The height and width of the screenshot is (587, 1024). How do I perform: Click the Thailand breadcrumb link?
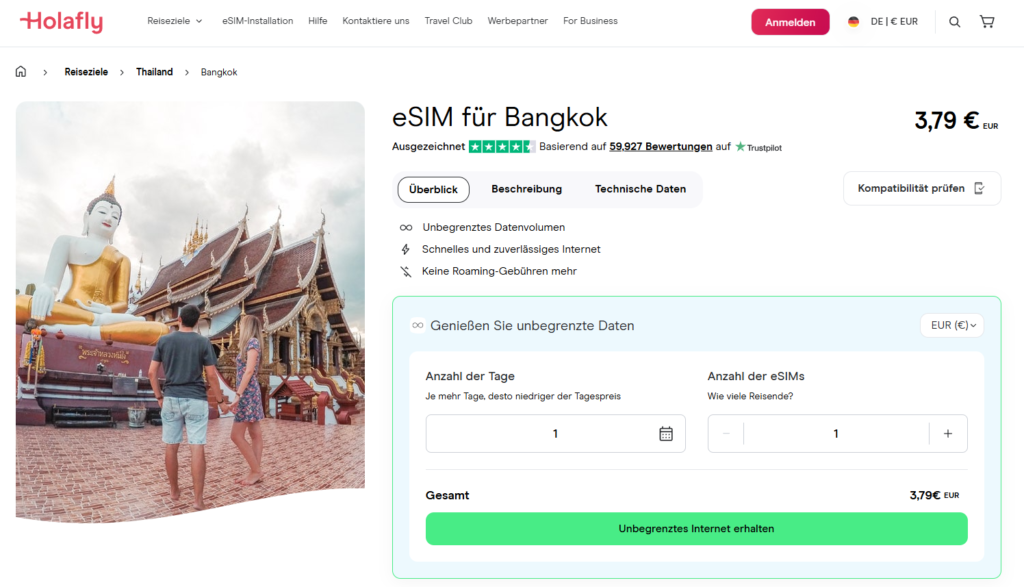coord(154,72)
